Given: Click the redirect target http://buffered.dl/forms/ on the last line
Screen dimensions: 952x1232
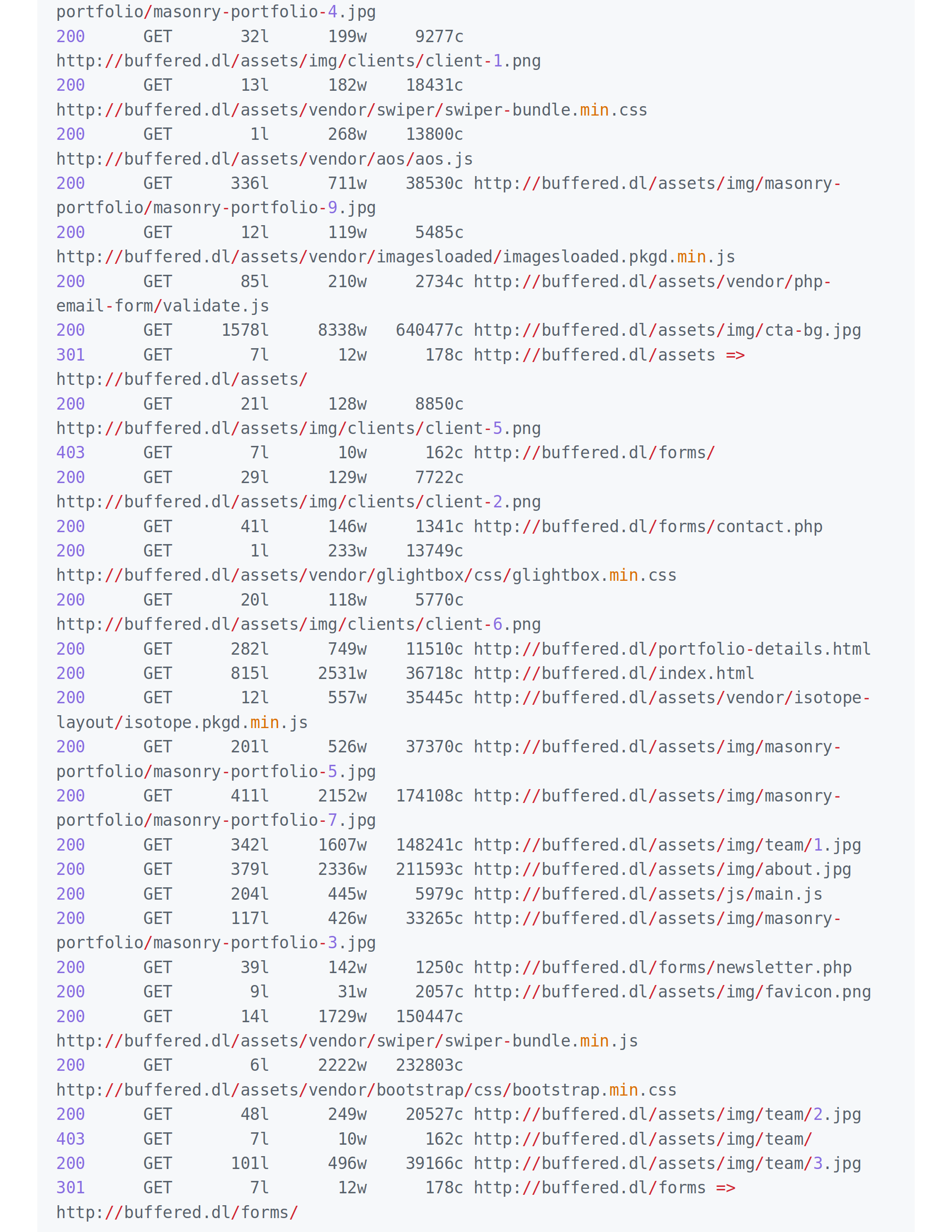Looking at the screenshot, I should pos(177,1213).
